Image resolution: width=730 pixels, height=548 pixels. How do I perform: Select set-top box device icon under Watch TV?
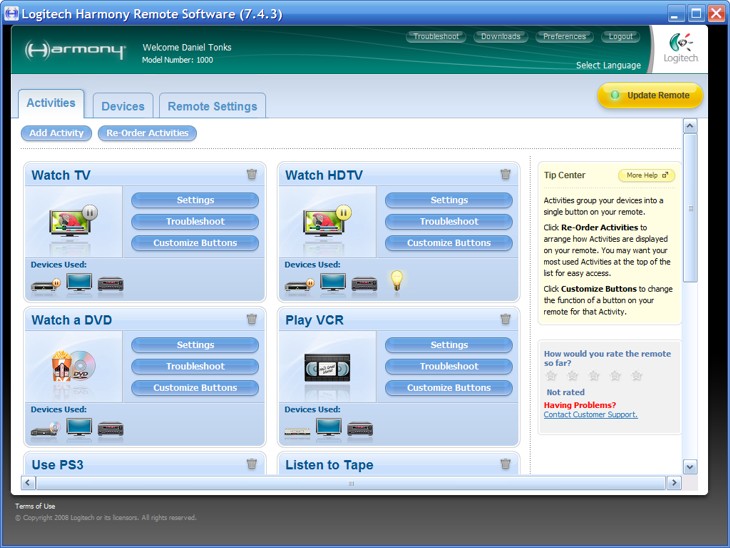pos(46,284)
